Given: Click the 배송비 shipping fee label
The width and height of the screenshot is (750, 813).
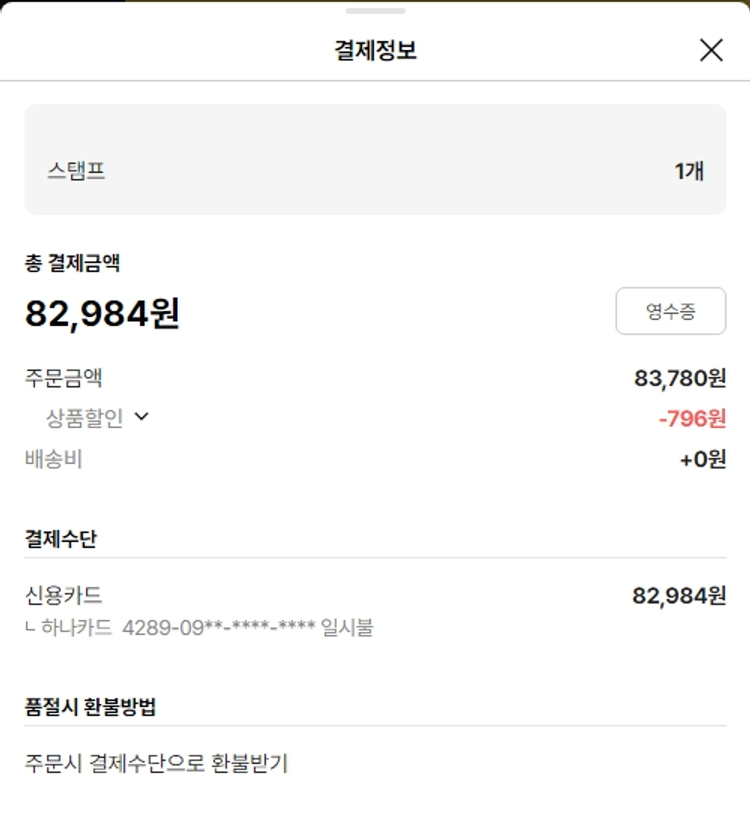Looking at the screenshot, I should pos(53,459).
